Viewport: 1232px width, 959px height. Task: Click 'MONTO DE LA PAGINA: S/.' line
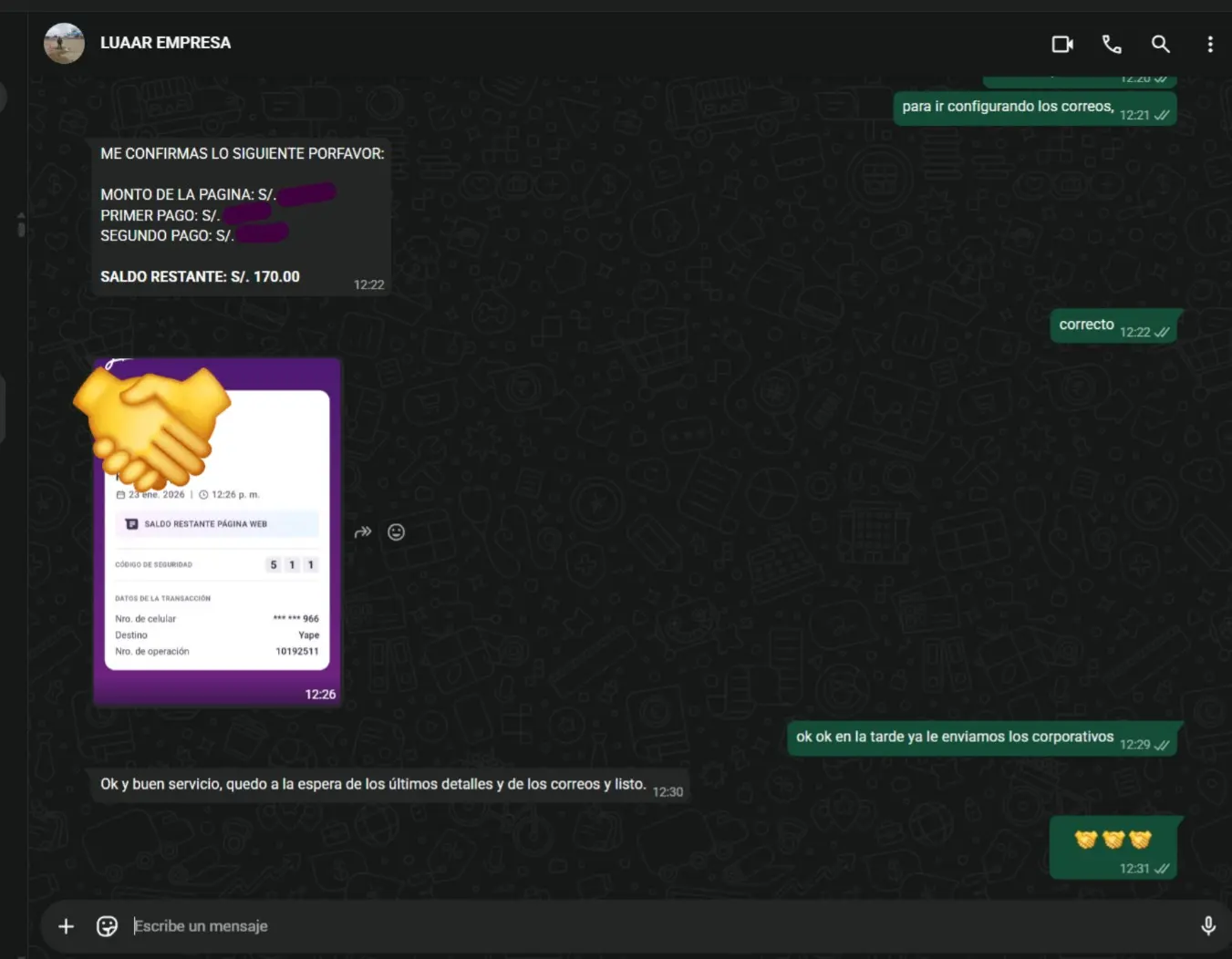[188, 195]
